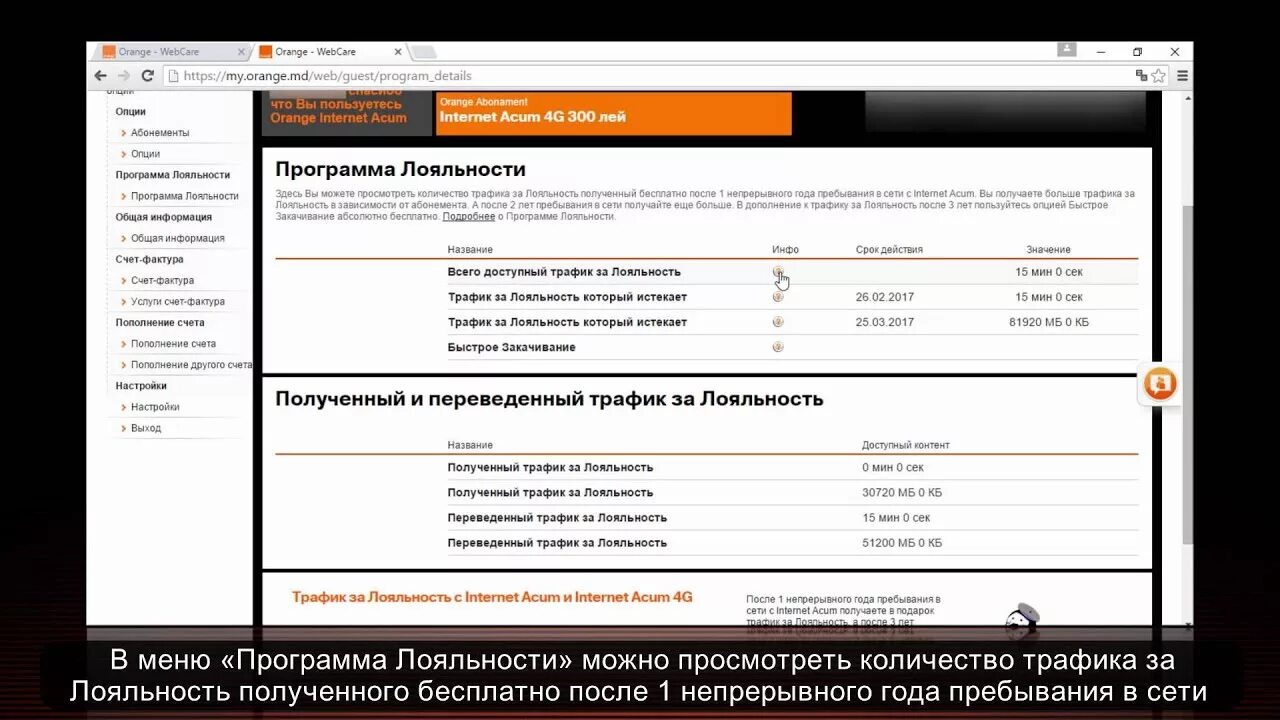Image resolution: width=1280 pixels, height=720 pixels.
Task: Open Пополнение другого счета in sidebar
Action: (x=191, y=365)
